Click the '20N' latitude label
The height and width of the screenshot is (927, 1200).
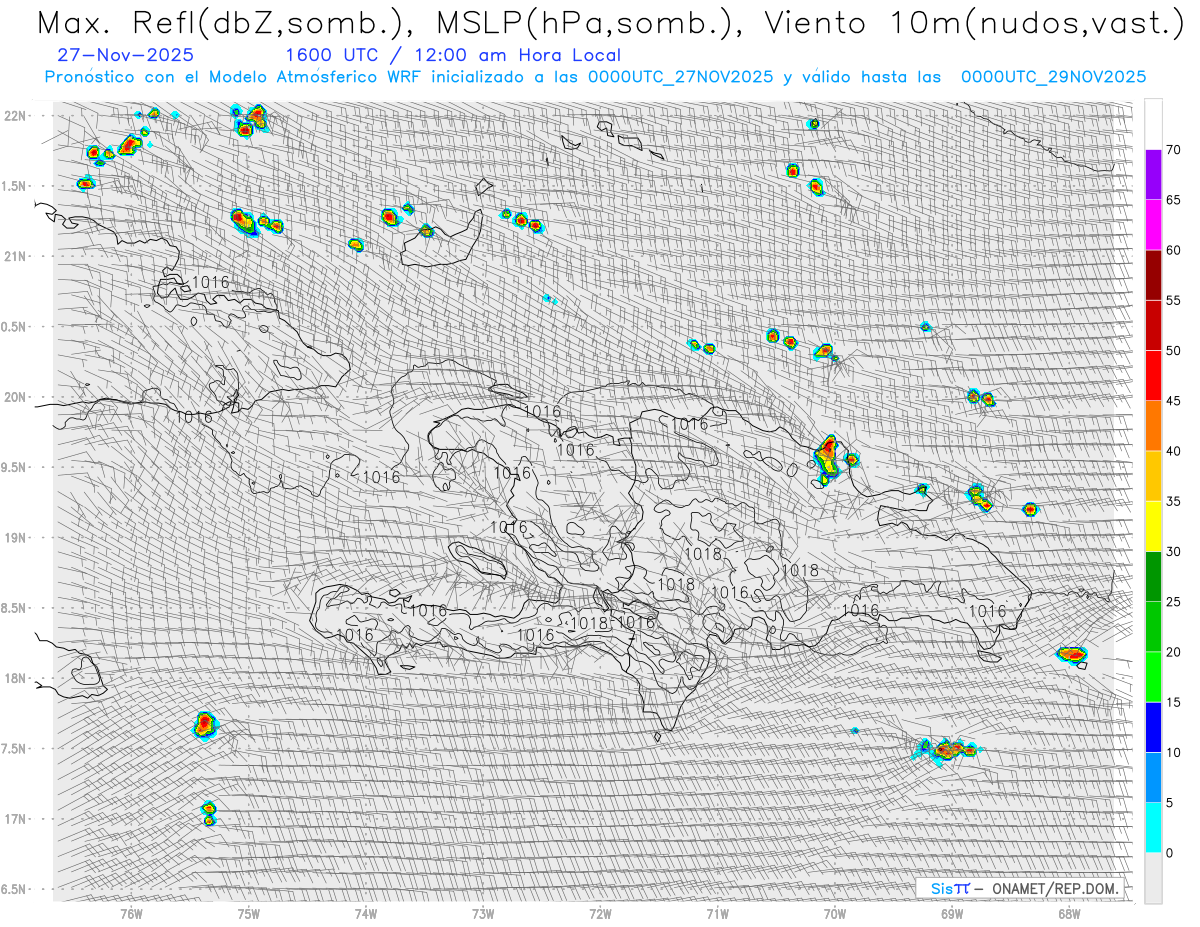point(15,397)
